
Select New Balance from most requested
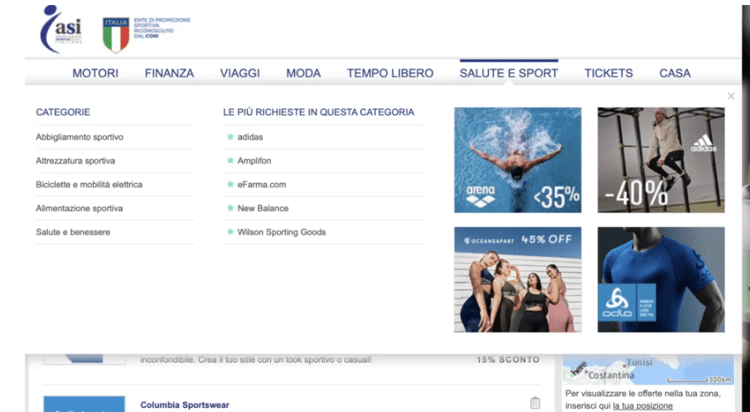point(263,208)
